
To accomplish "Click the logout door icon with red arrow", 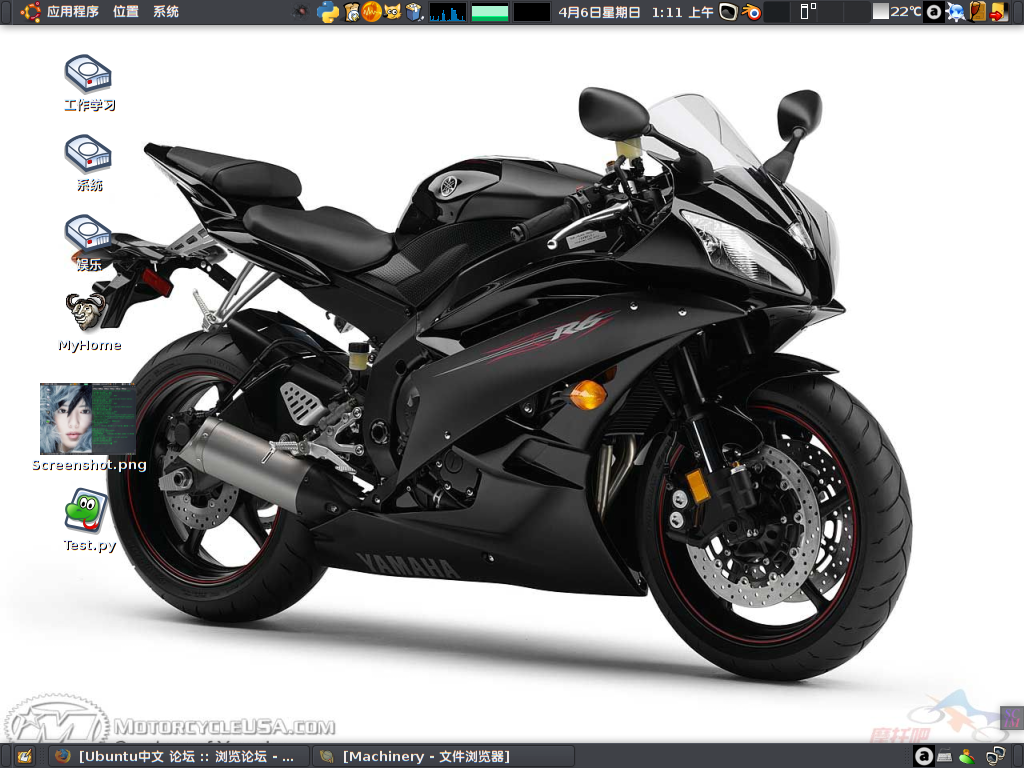I will click(999, 12).
